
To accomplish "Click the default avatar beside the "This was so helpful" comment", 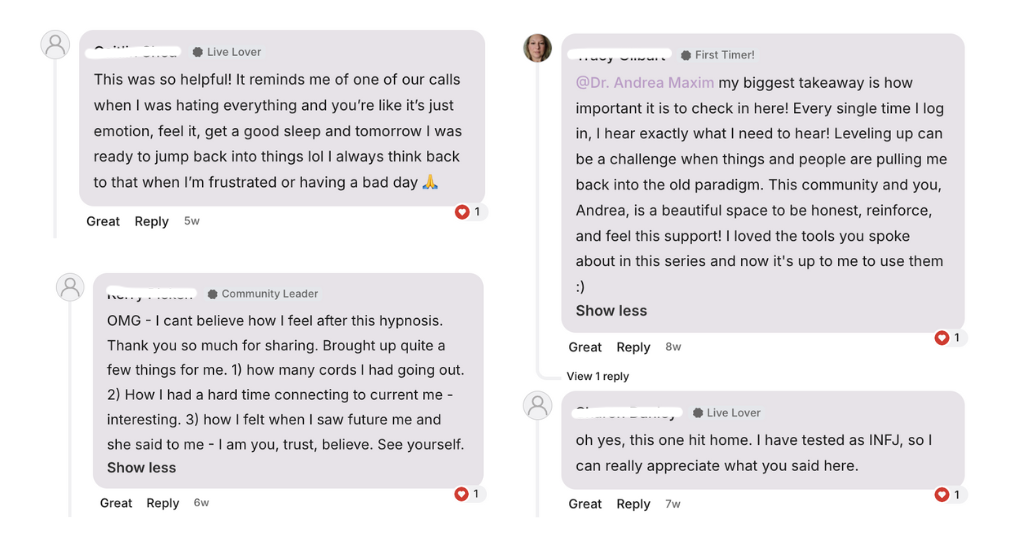I will [56, 45].
